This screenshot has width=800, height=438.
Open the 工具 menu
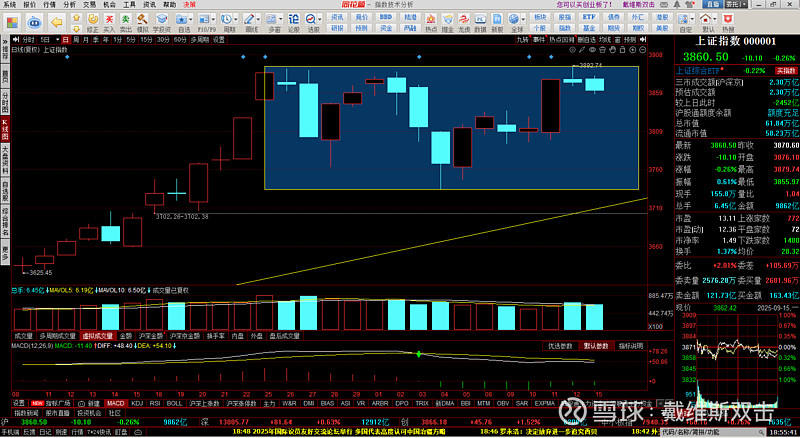click(x=129, y=4)
